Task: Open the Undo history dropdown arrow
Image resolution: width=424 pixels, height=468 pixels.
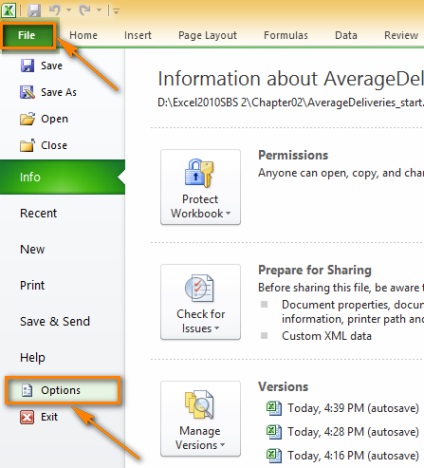Action: (x=69, y=10)
